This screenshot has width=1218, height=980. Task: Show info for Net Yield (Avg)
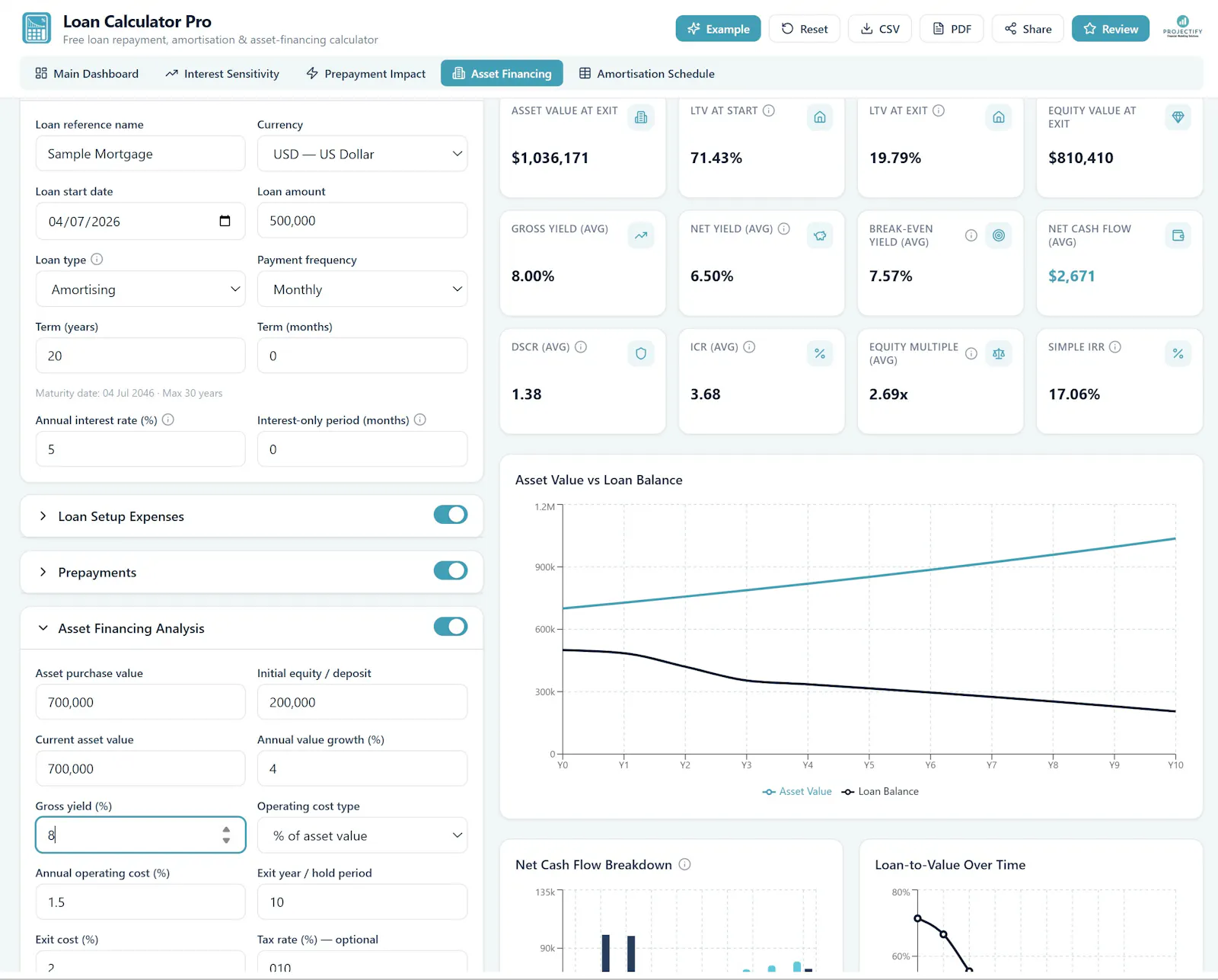tap(784, 228)
